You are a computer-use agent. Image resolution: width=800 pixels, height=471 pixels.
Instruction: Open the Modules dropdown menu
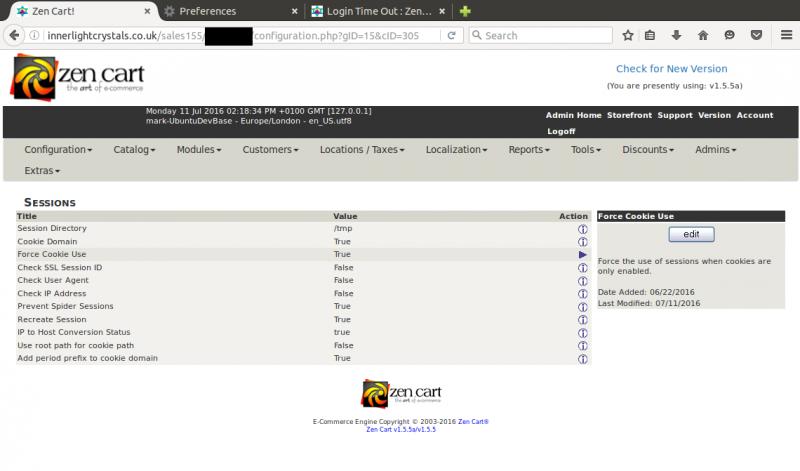click(x=199, y=150)
